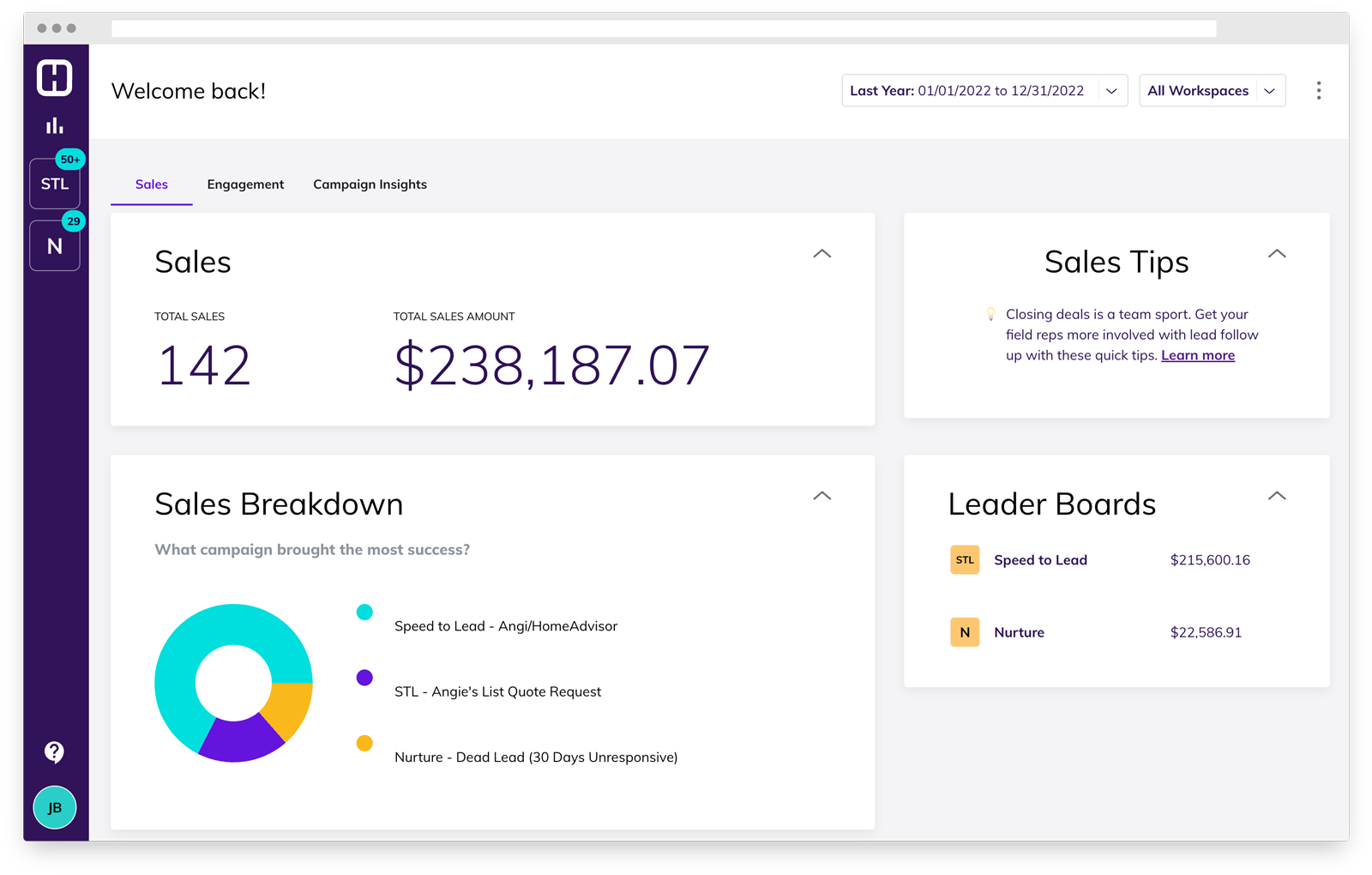Viewport: 1372px width, 875px height.
Task: Click the N badge beside Nurture
Action: click(965, 632)
